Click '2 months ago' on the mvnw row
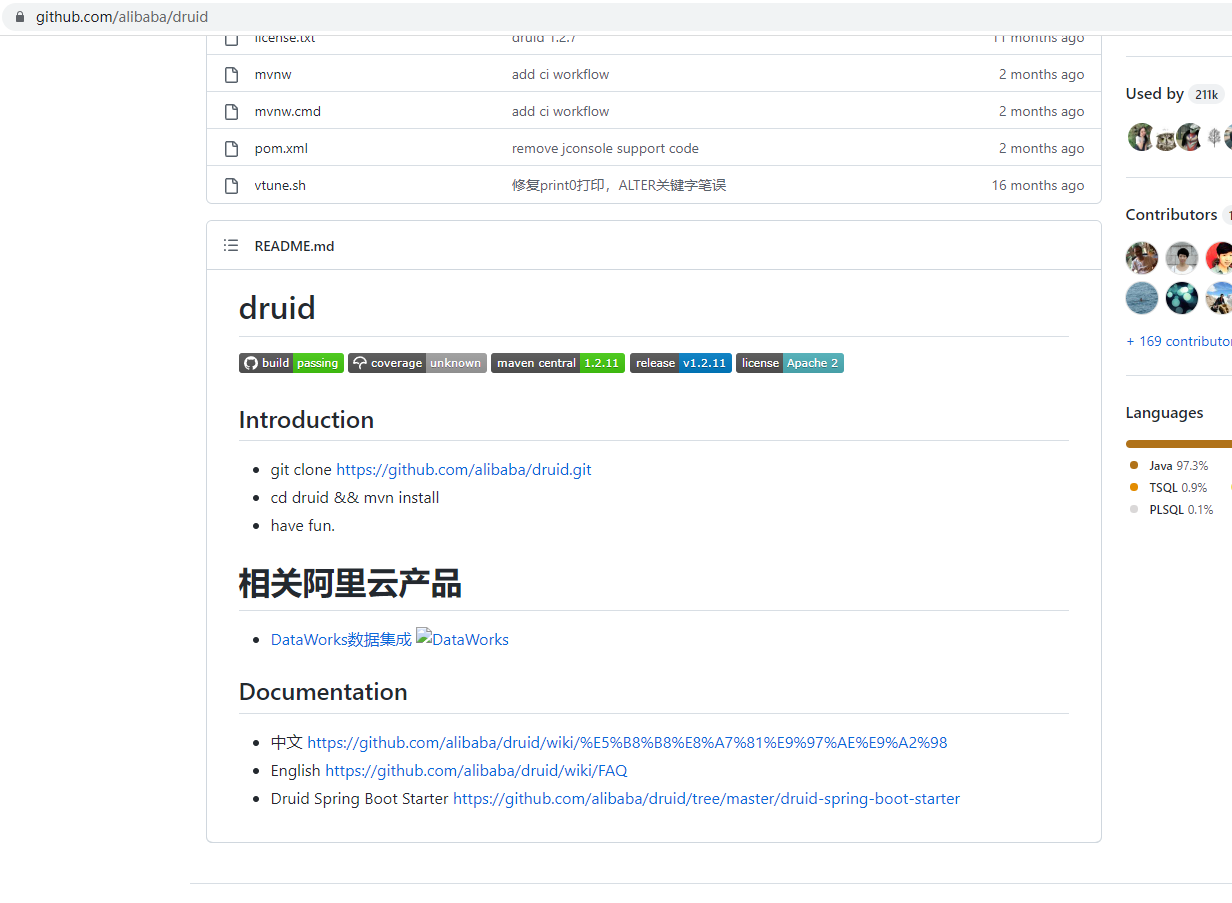Viewport: 1232px width, 903px height. coord(1041,75)
